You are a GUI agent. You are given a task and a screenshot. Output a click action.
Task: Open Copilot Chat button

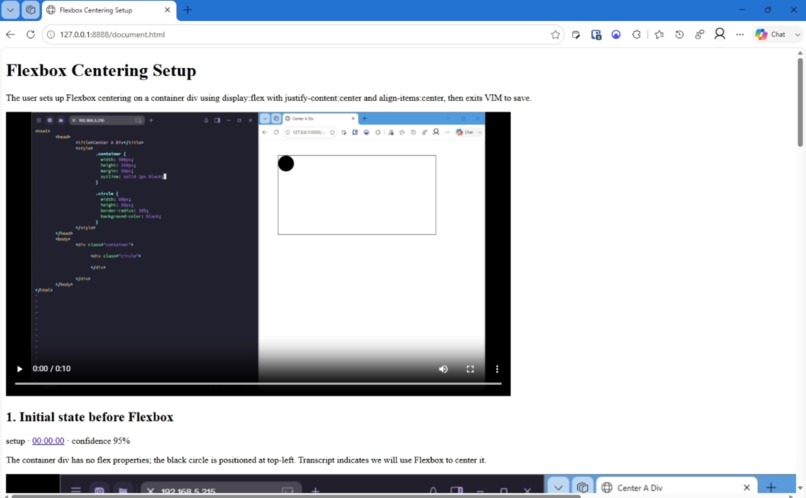point(771,34)
